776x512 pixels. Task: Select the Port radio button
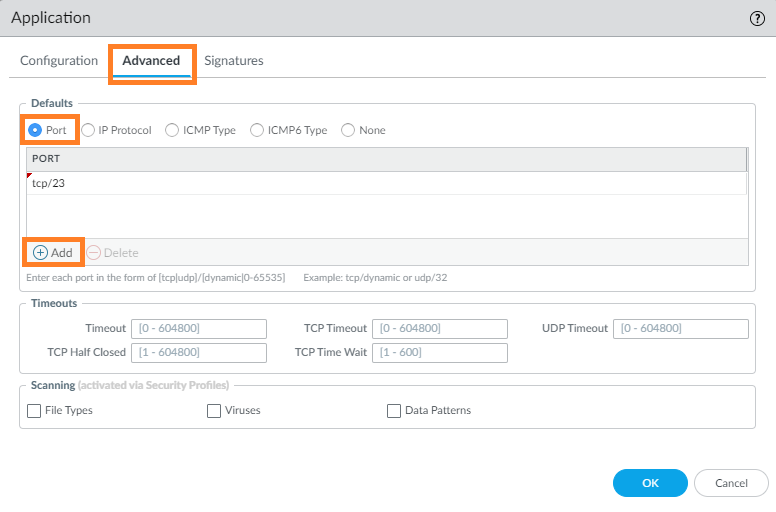point(35,130)
